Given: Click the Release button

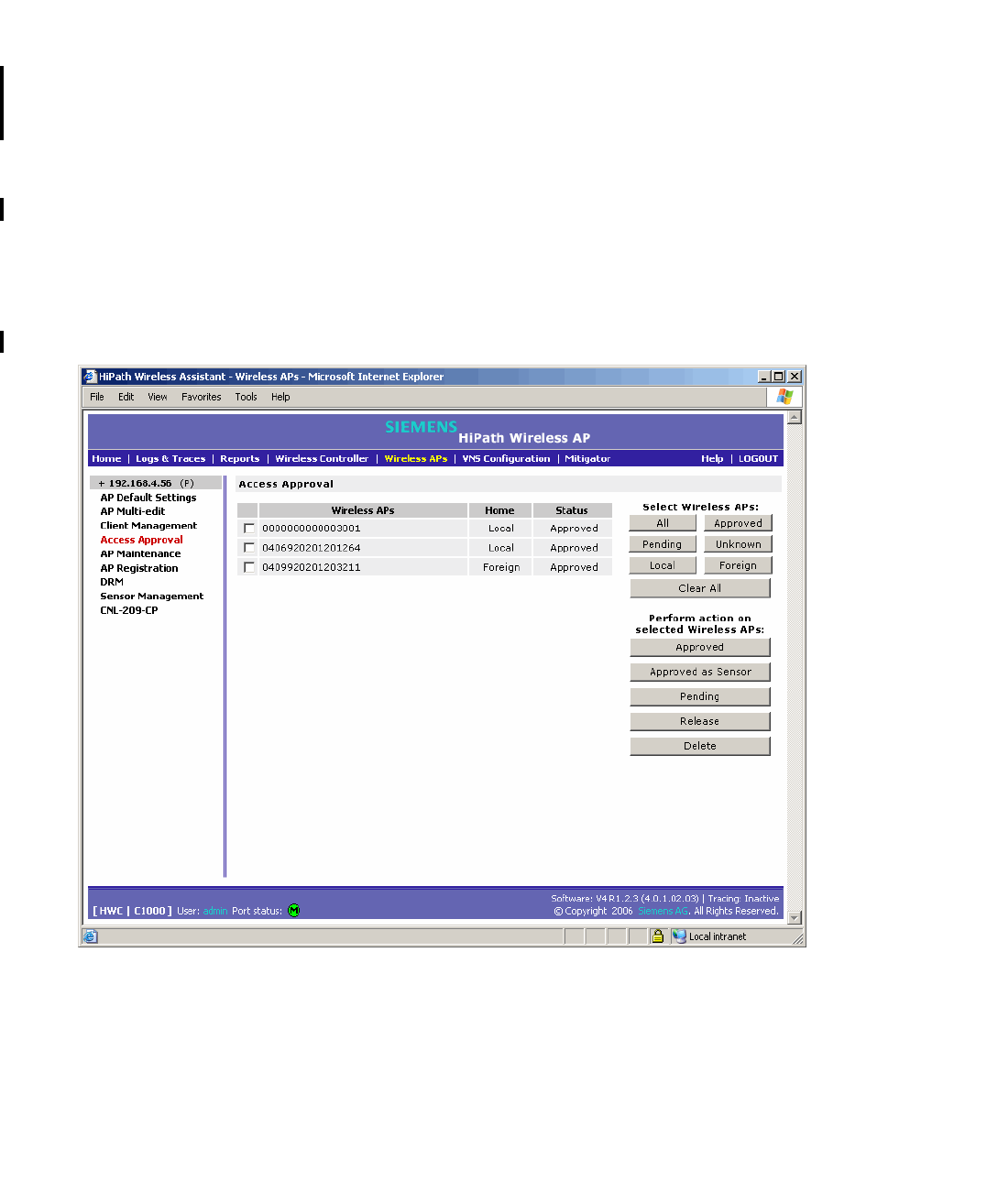Looking at the screenshot, I should click(700, 721).
